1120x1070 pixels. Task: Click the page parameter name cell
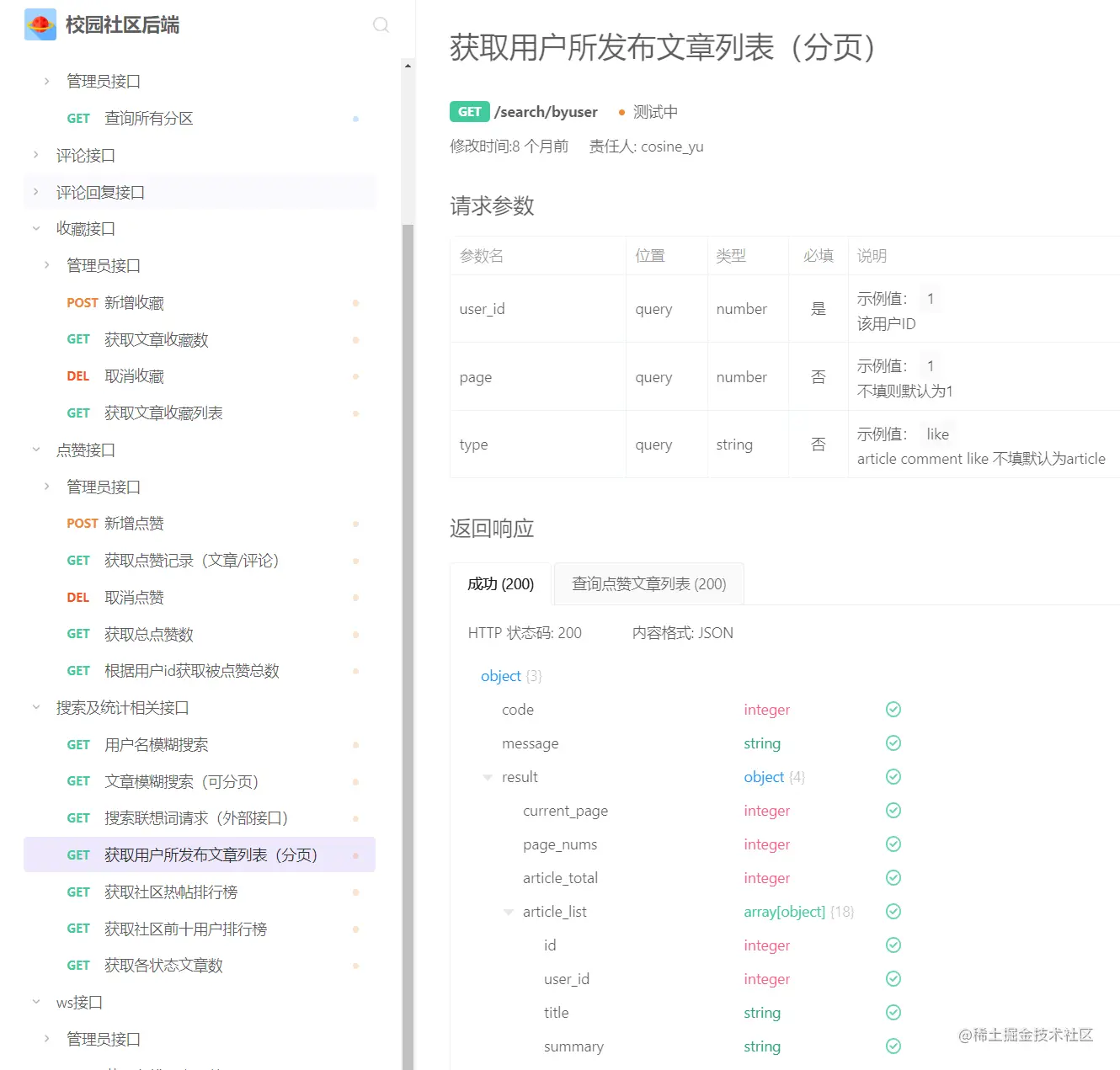coord(538,377)
